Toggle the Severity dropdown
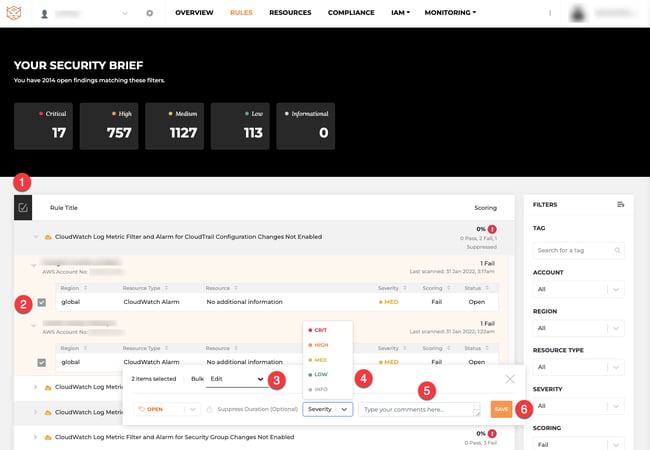 click(327, 409)
